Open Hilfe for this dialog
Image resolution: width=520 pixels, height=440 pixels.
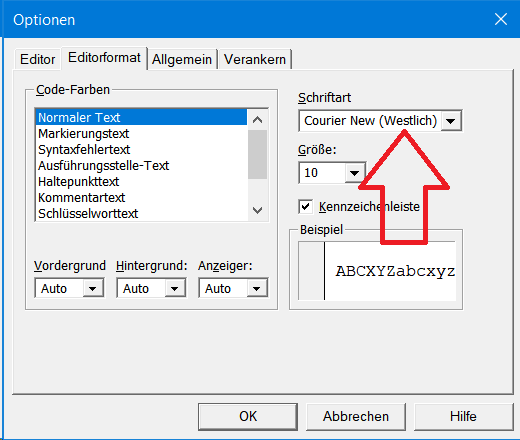tap(463, 417)
